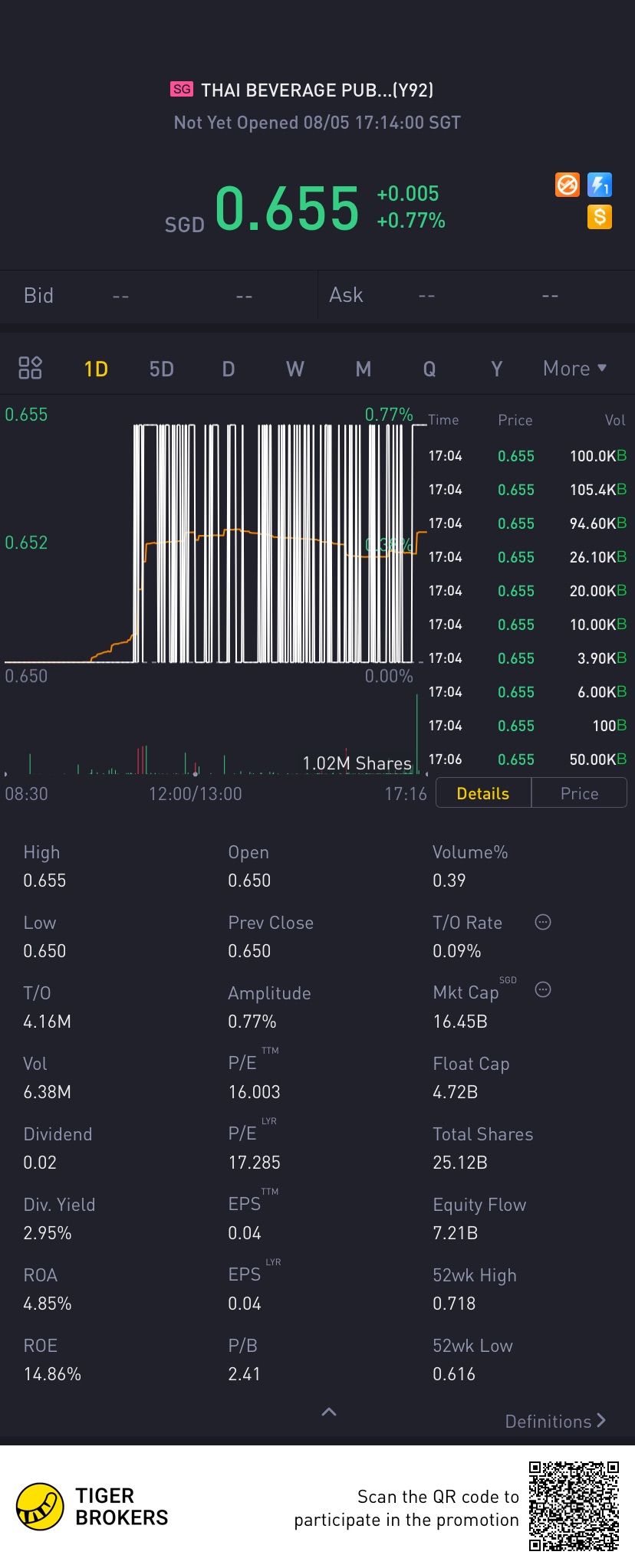Tap the yellow dollar badge icon
The width and height of the screenshot is (635, 1568).
600,217
